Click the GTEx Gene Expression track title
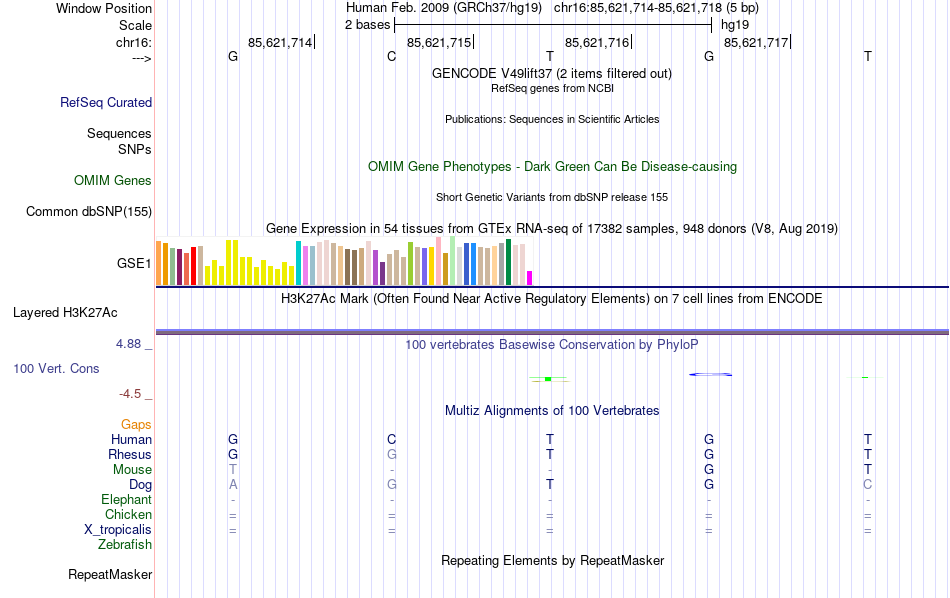Viewport: 950px width, 598px height. tap(552, 228)
